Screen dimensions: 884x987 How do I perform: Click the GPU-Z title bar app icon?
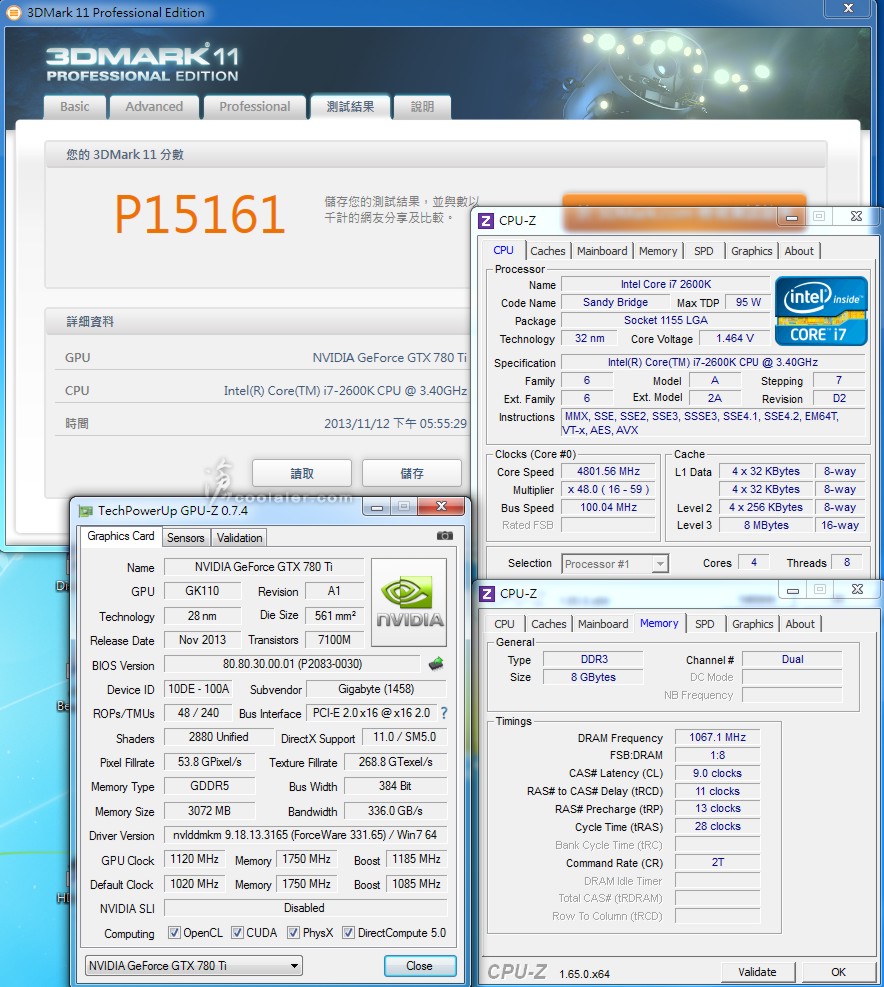(x=85, y=510)
